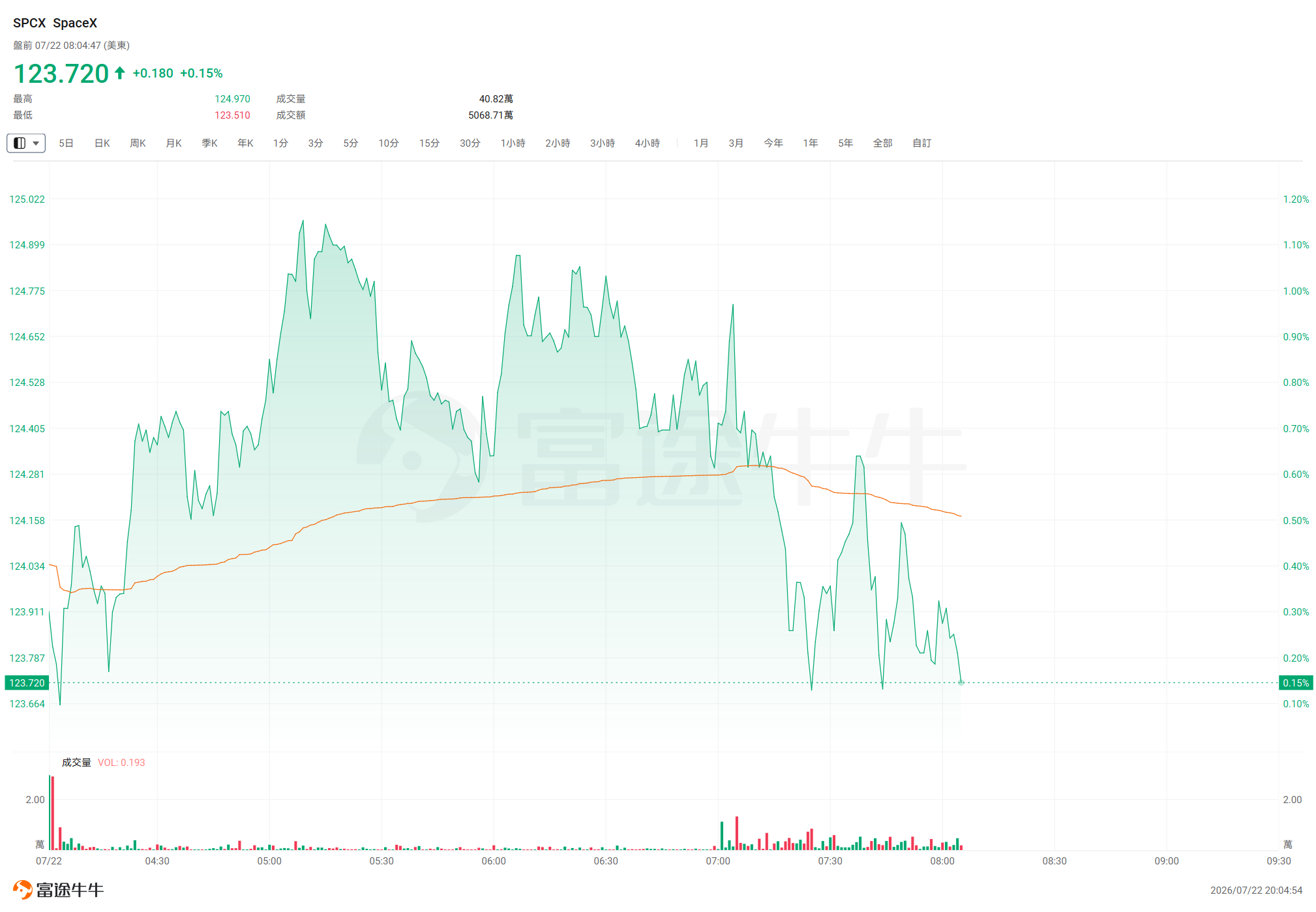The width and height of the screenshot is (1316, 912).
Task: Switch to the 10分 interval
Action: pyautogui.click(x=389, y=143)
